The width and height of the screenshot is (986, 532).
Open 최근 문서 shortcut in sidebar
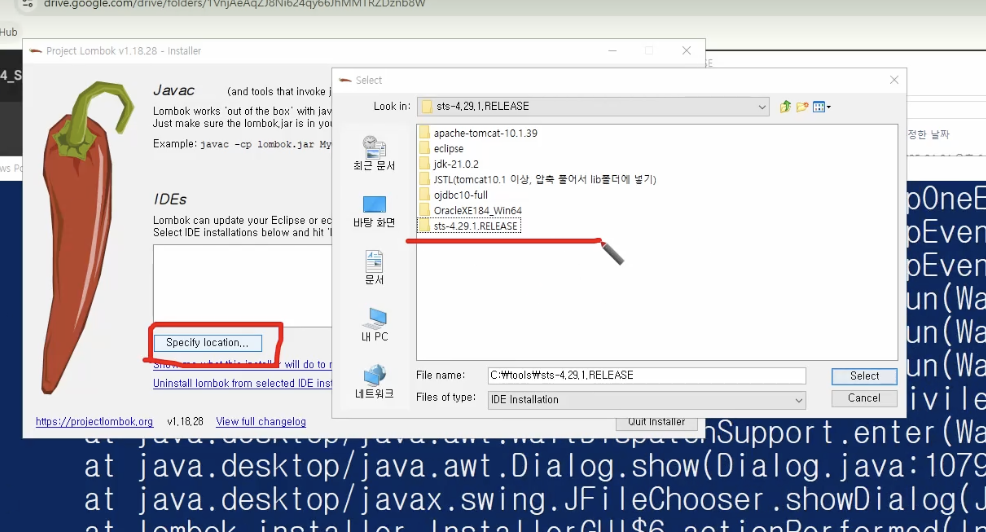374,154
